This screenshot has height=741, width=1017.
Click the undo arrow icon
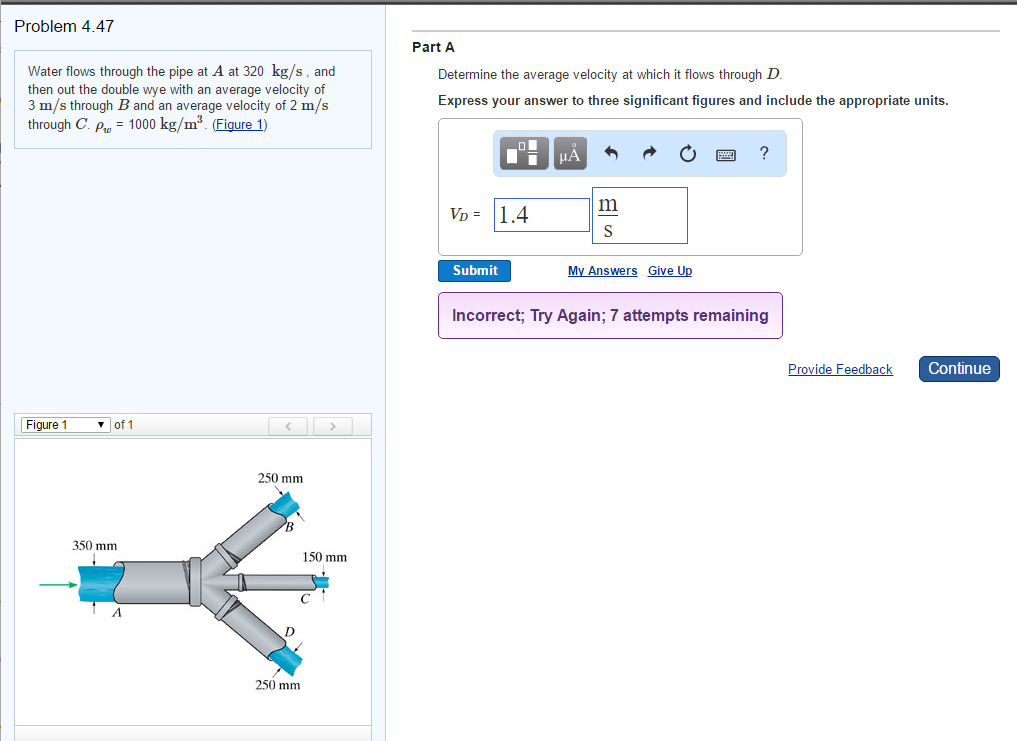611,153
